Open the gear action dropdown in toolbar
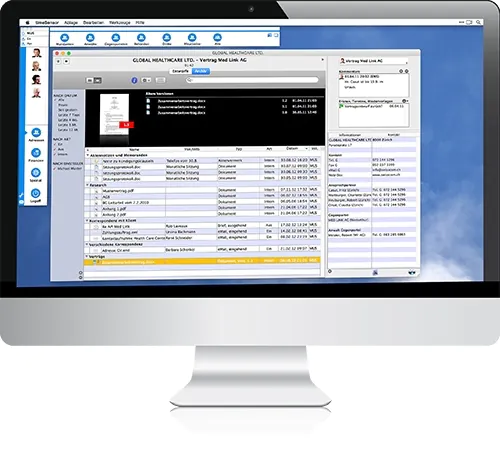500x473 pixels. coord(146,80)
